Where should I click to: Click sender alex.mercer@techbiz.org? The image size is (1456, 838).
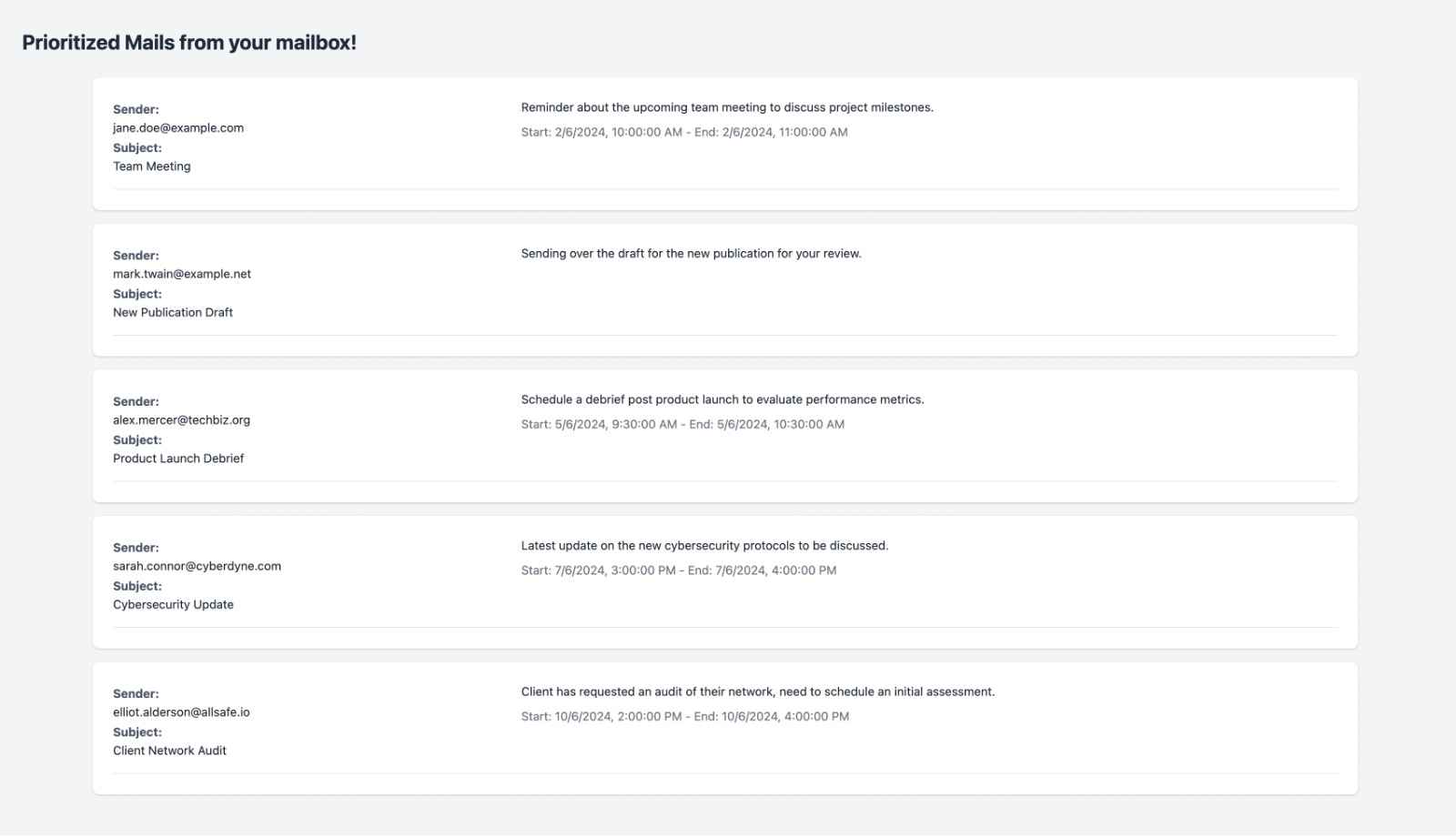click(181, 420)
